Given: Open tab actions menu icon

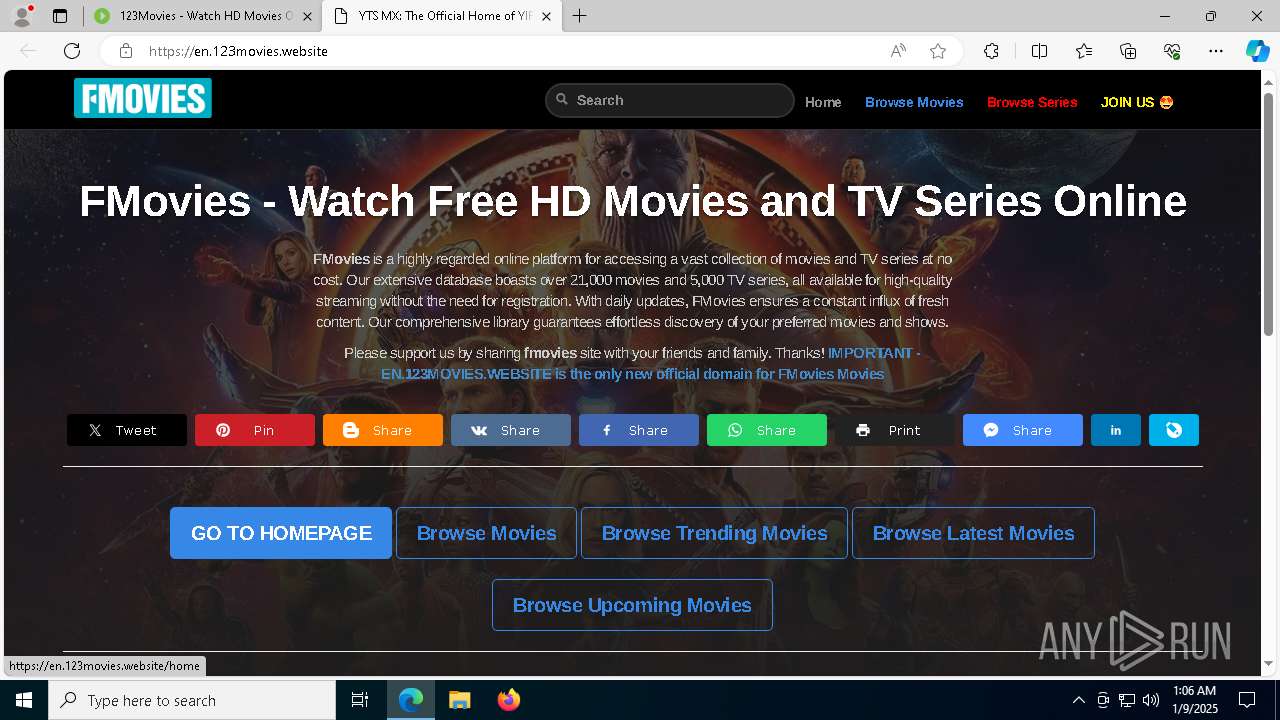Looking at the screenshot, I should (x=60, y=16).
